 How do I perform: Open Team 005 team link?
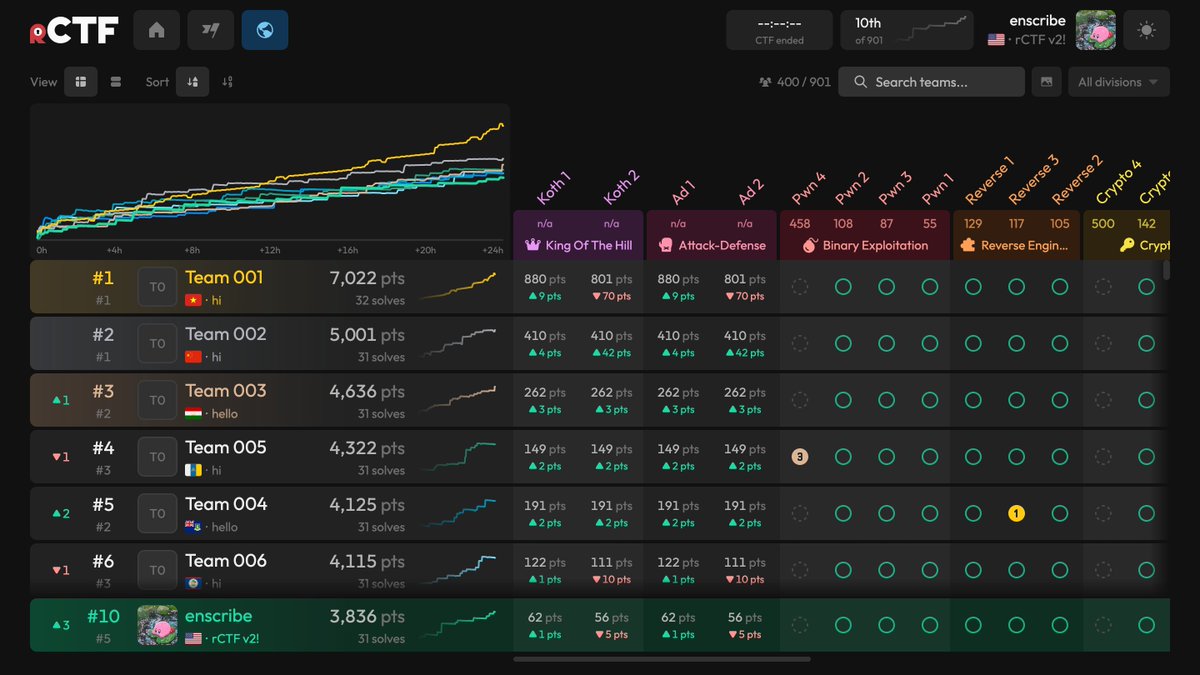226,448
